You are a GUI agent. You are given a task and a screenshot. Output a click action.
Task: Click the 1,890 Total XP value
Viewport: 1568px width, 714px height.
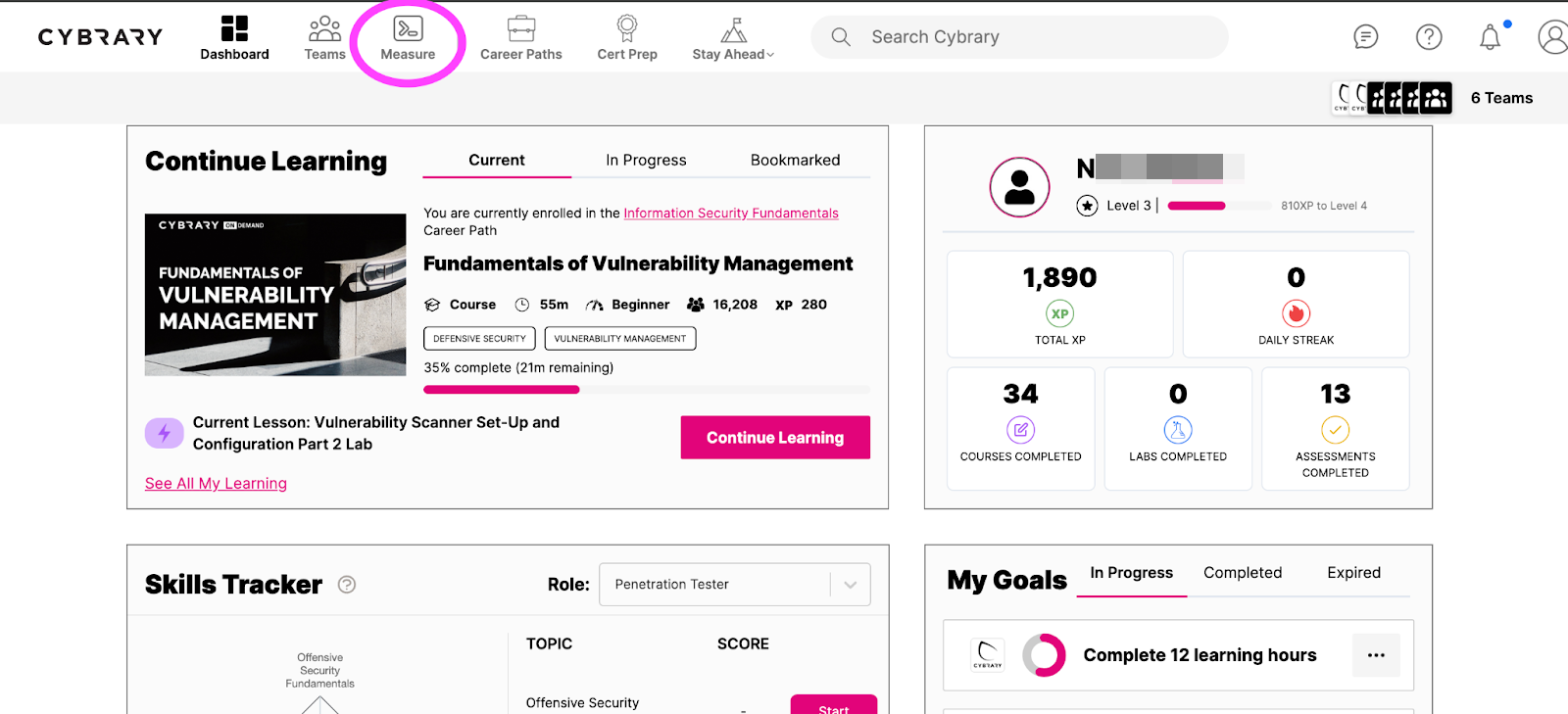pyautogui.click(x=1059, y=278)
